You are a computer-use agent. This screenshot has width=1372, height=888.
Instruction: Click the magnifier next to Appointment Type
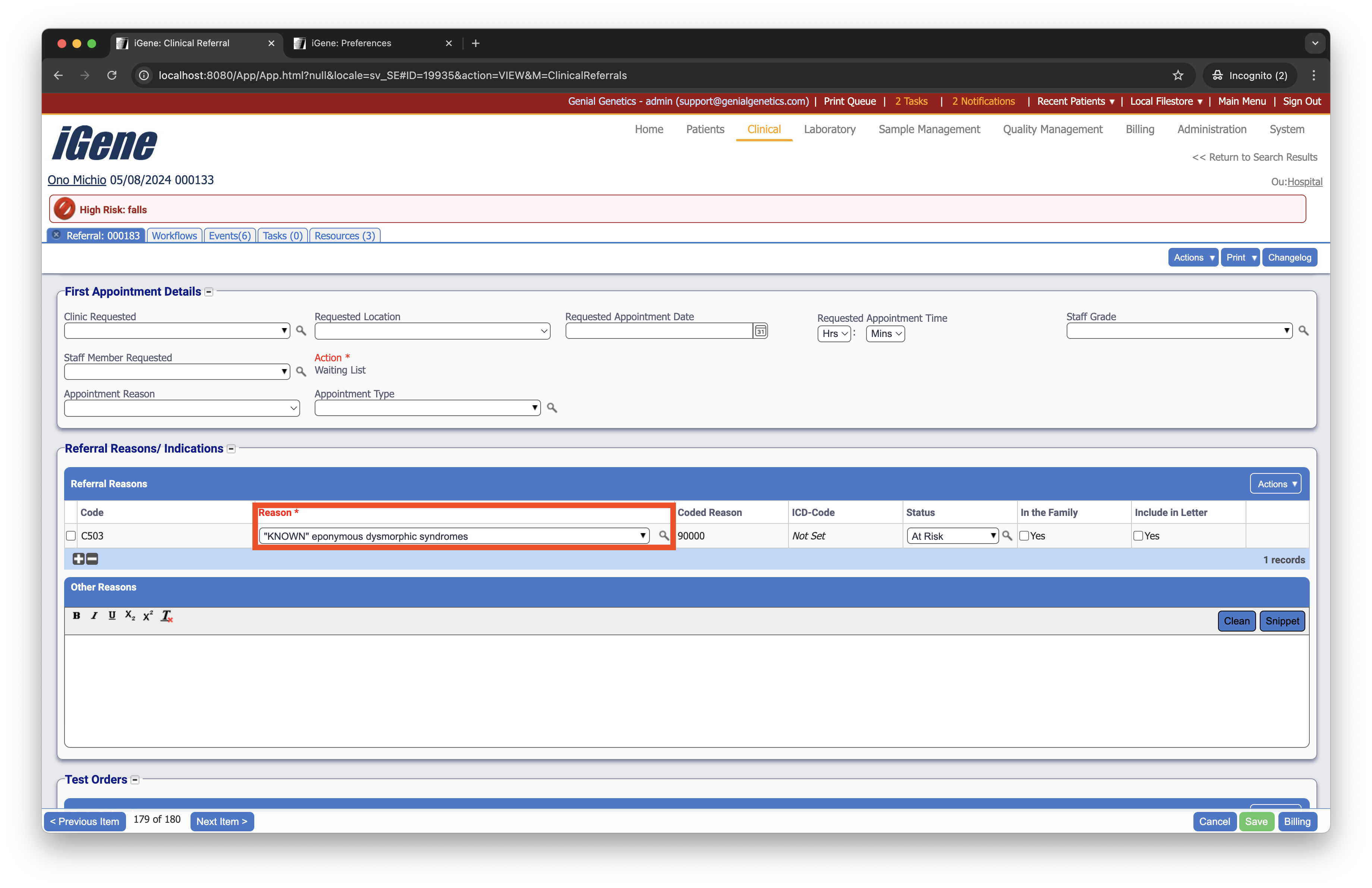552,408
